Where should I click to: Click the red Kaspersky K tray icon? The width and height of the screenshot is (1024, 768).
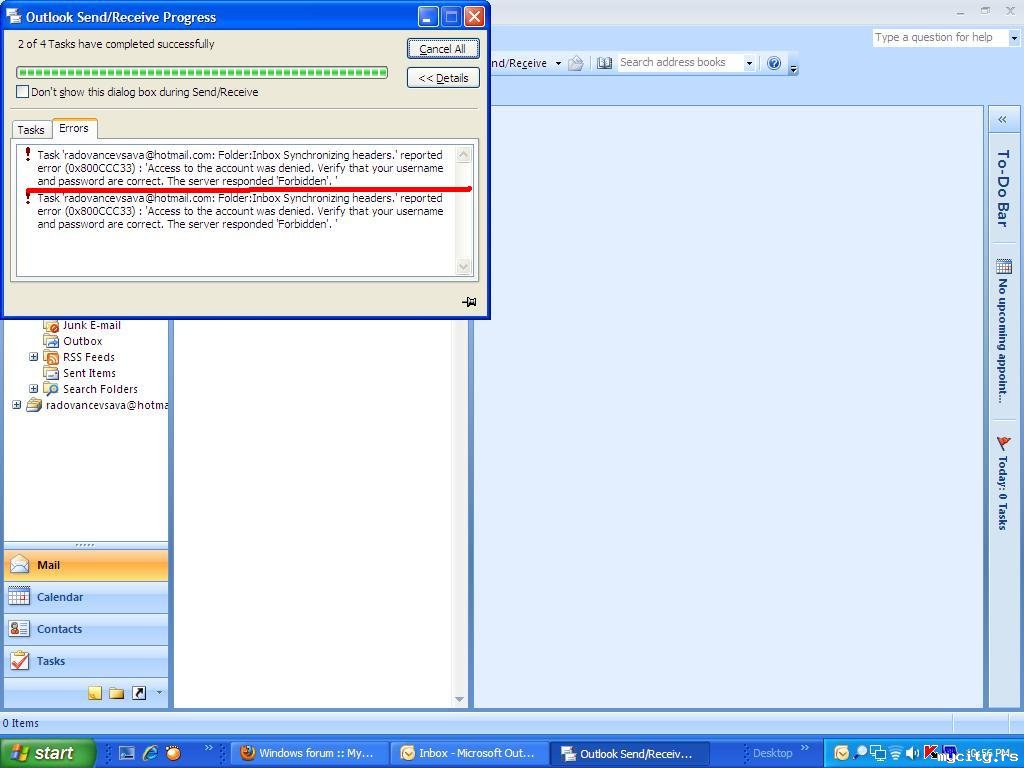click(930, 753)
